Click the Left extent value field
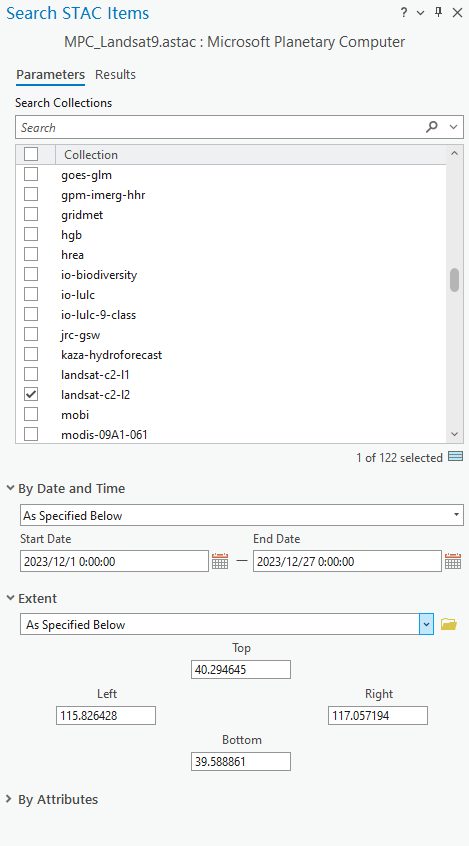The width and height of the screenshot is (469, 846). (x=106, y=715)
